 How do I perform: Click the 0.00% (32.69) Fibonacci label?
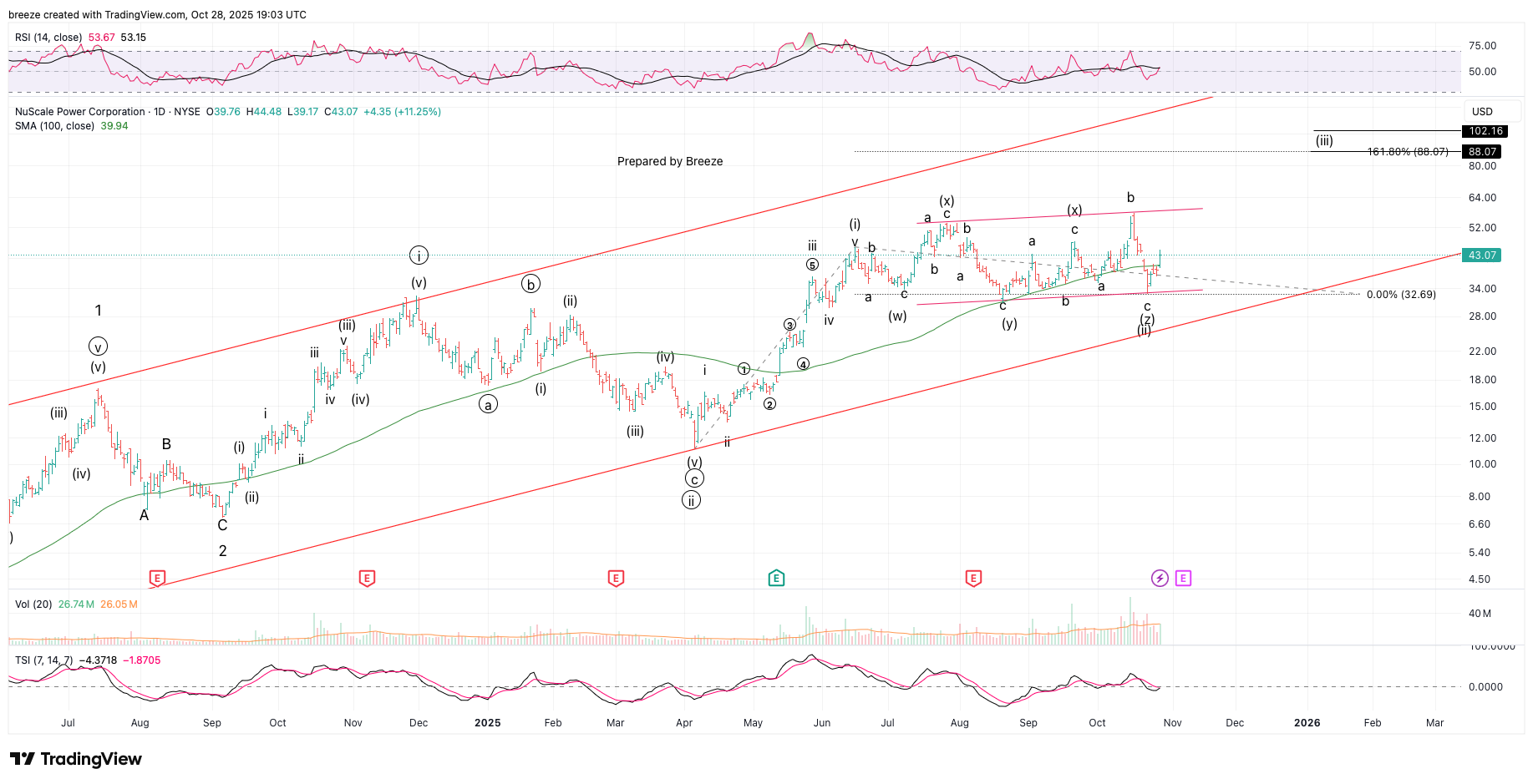1401,295
